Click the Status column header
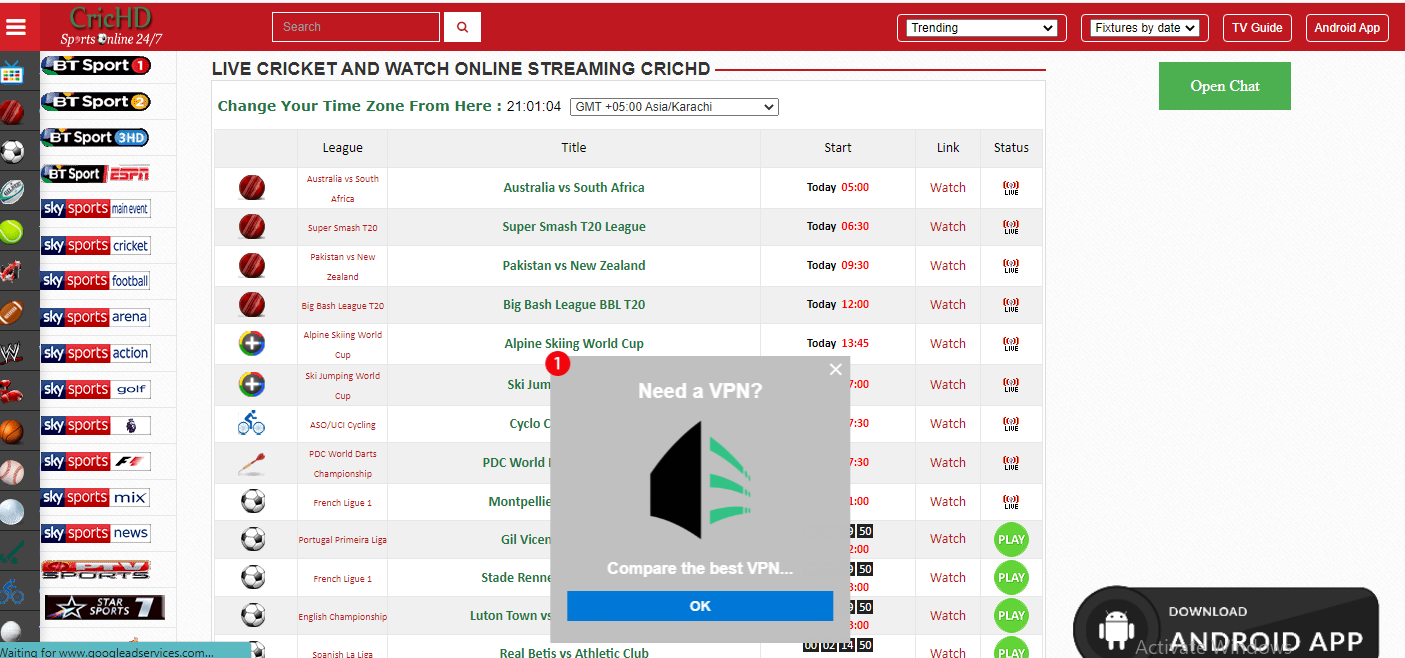 pos(1011,148)
